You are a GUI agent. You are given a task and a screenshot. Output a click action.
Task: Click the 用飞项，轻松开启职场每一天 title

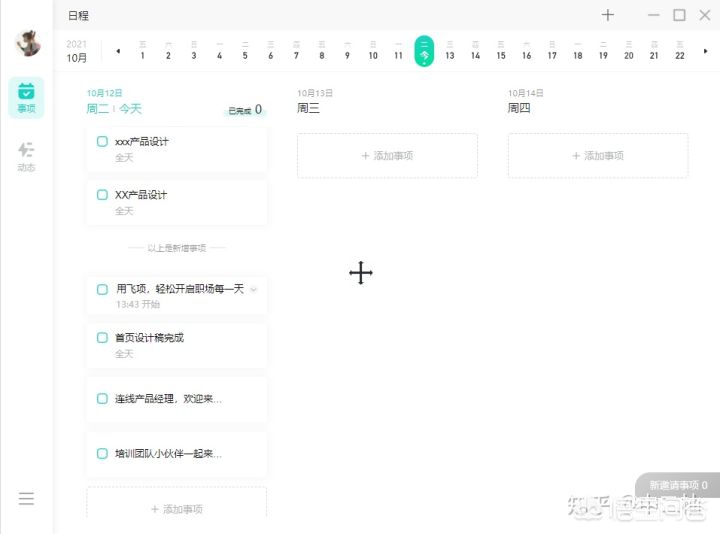coord(180,289)
